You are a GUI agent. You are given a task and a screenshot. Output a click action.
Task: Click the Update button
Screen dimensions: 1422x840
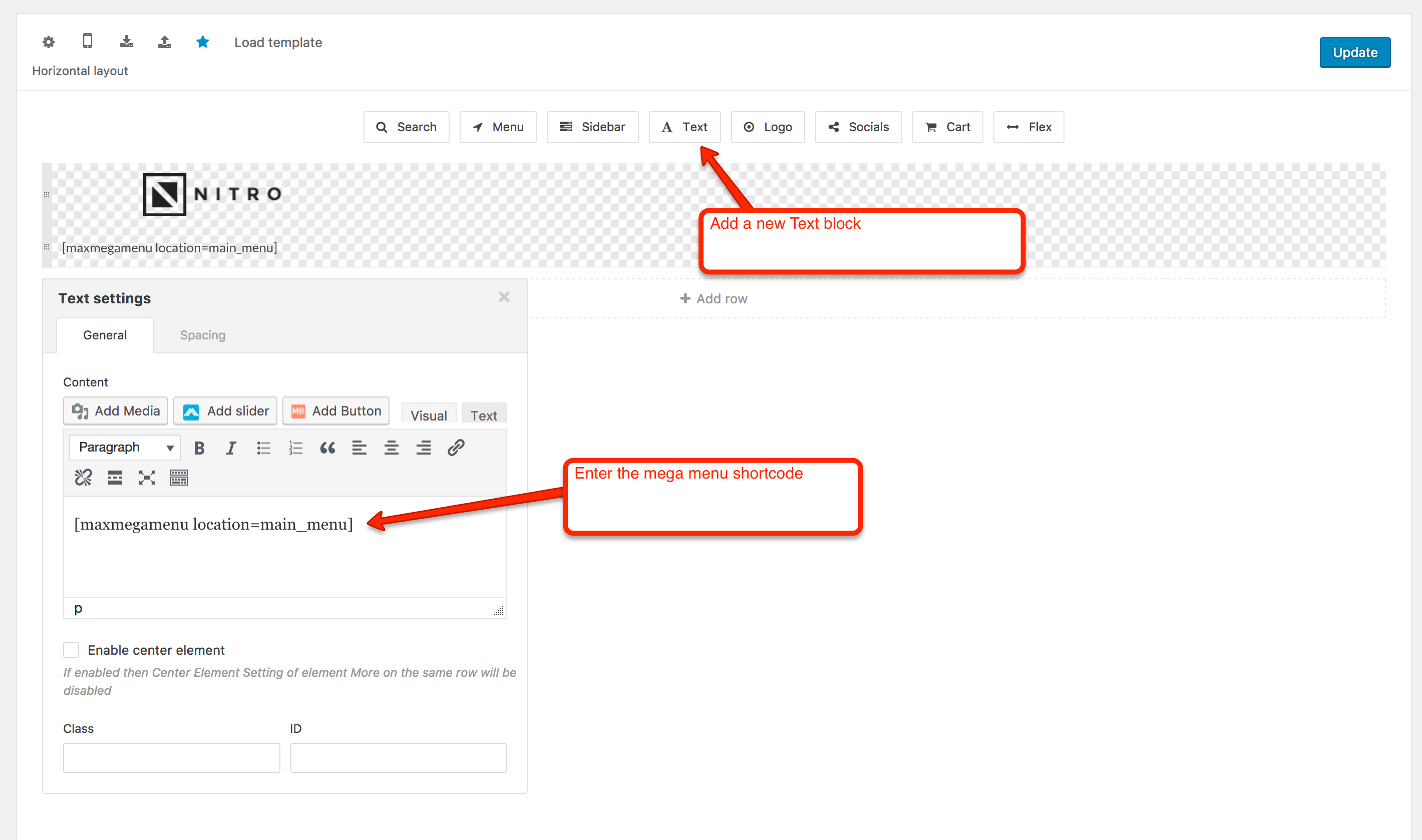[1354, 53]
